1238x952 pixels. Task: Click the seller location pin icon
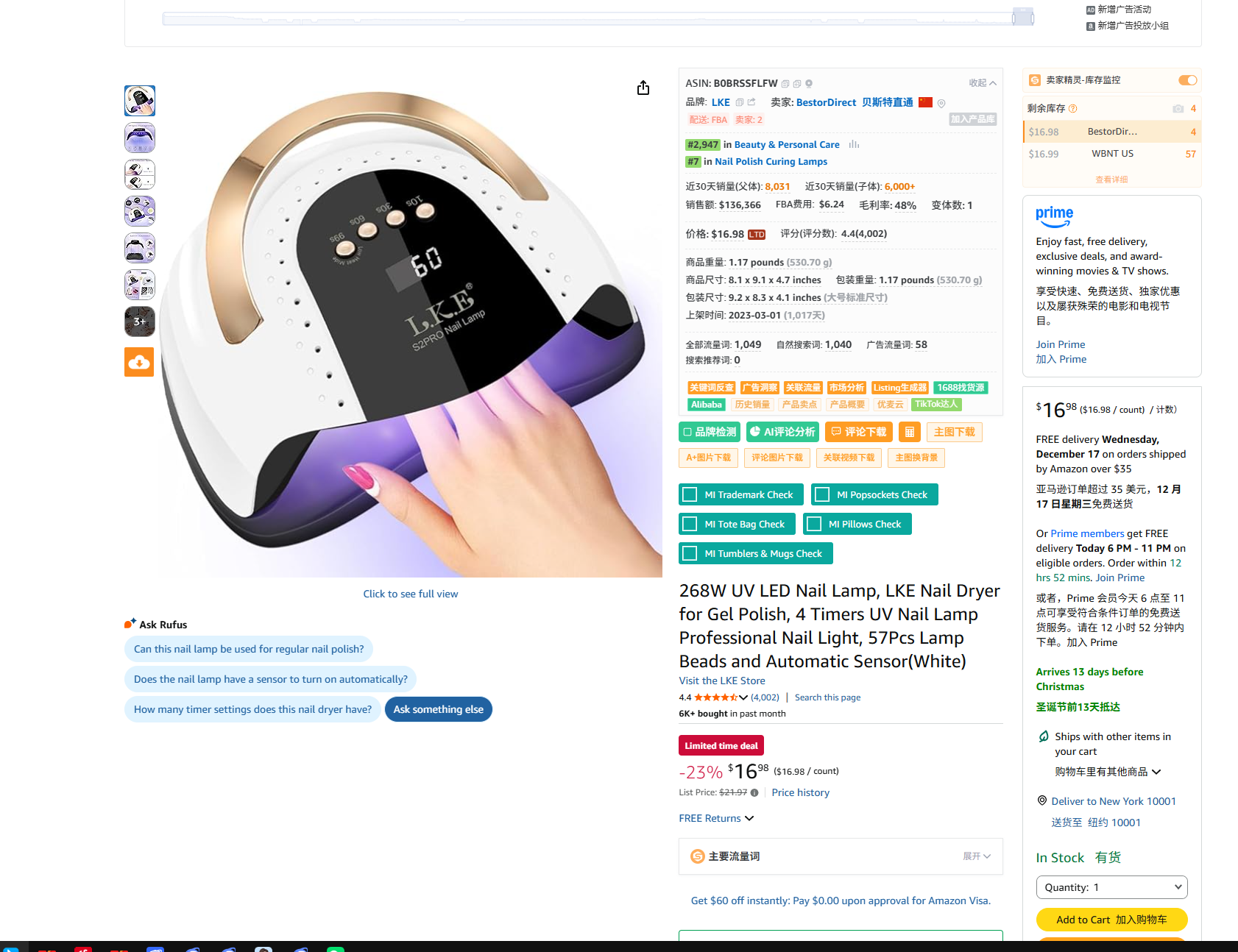click(941, 103)
